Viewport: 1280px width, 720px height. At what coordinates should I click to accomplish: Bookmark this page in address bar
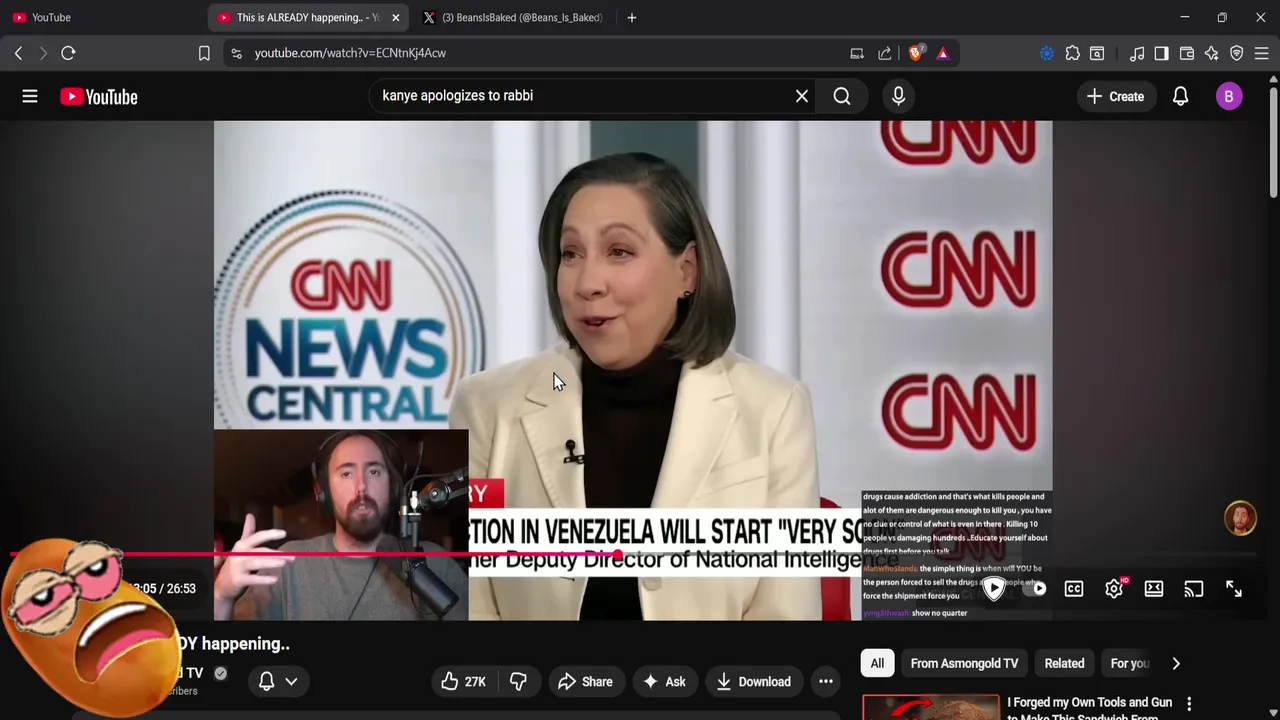coord(204,53)
